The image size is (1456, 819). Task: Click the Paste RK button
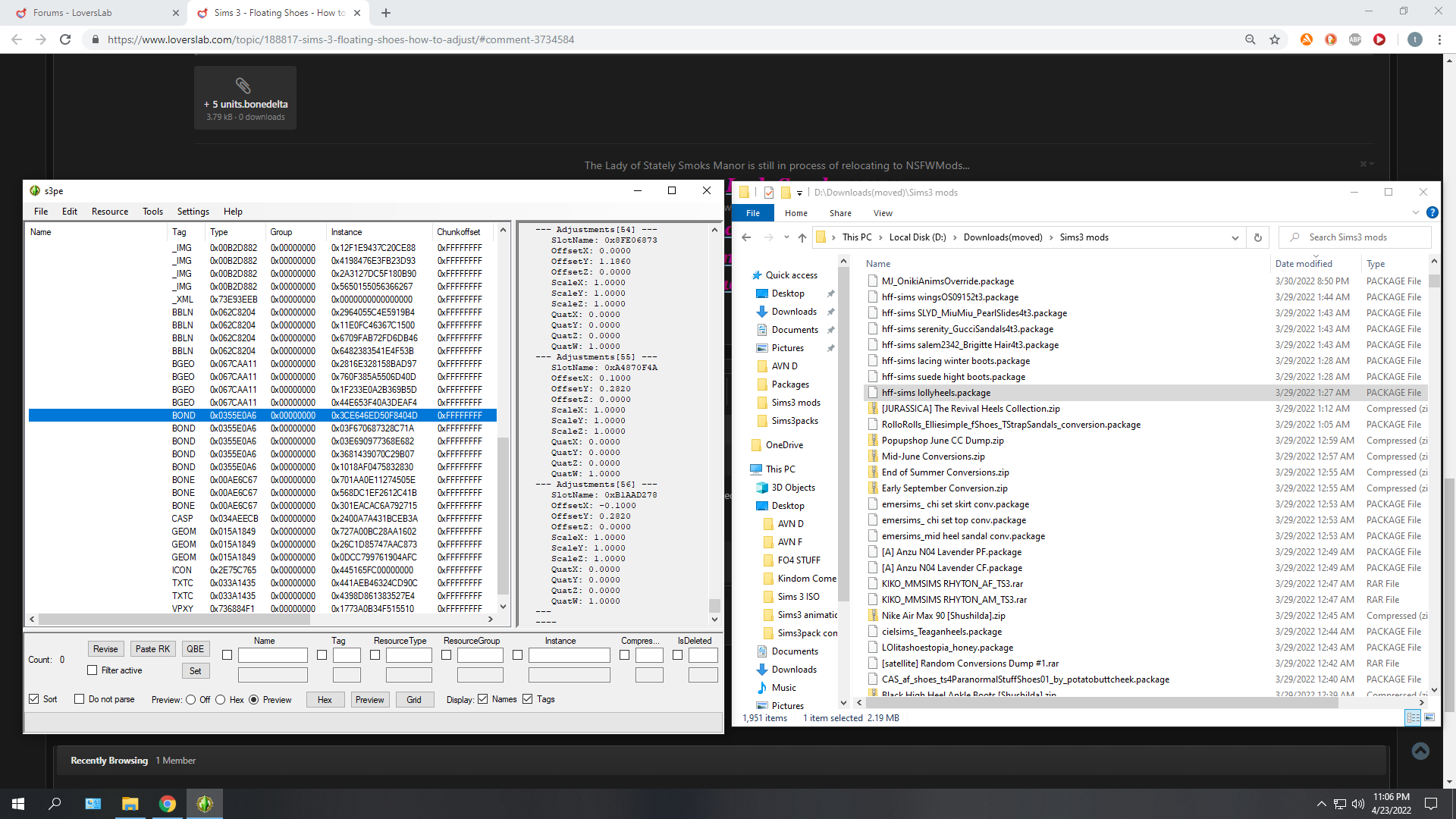[x=152, y=649]
